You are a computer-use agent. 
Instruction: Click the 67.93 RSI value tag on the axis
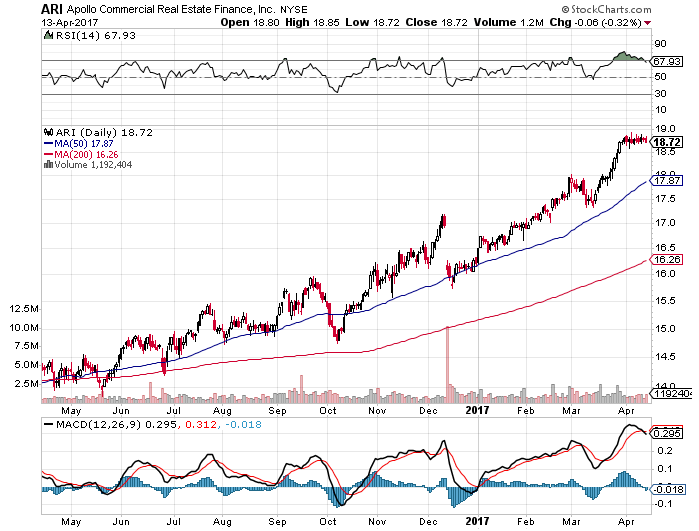[667, 61]
